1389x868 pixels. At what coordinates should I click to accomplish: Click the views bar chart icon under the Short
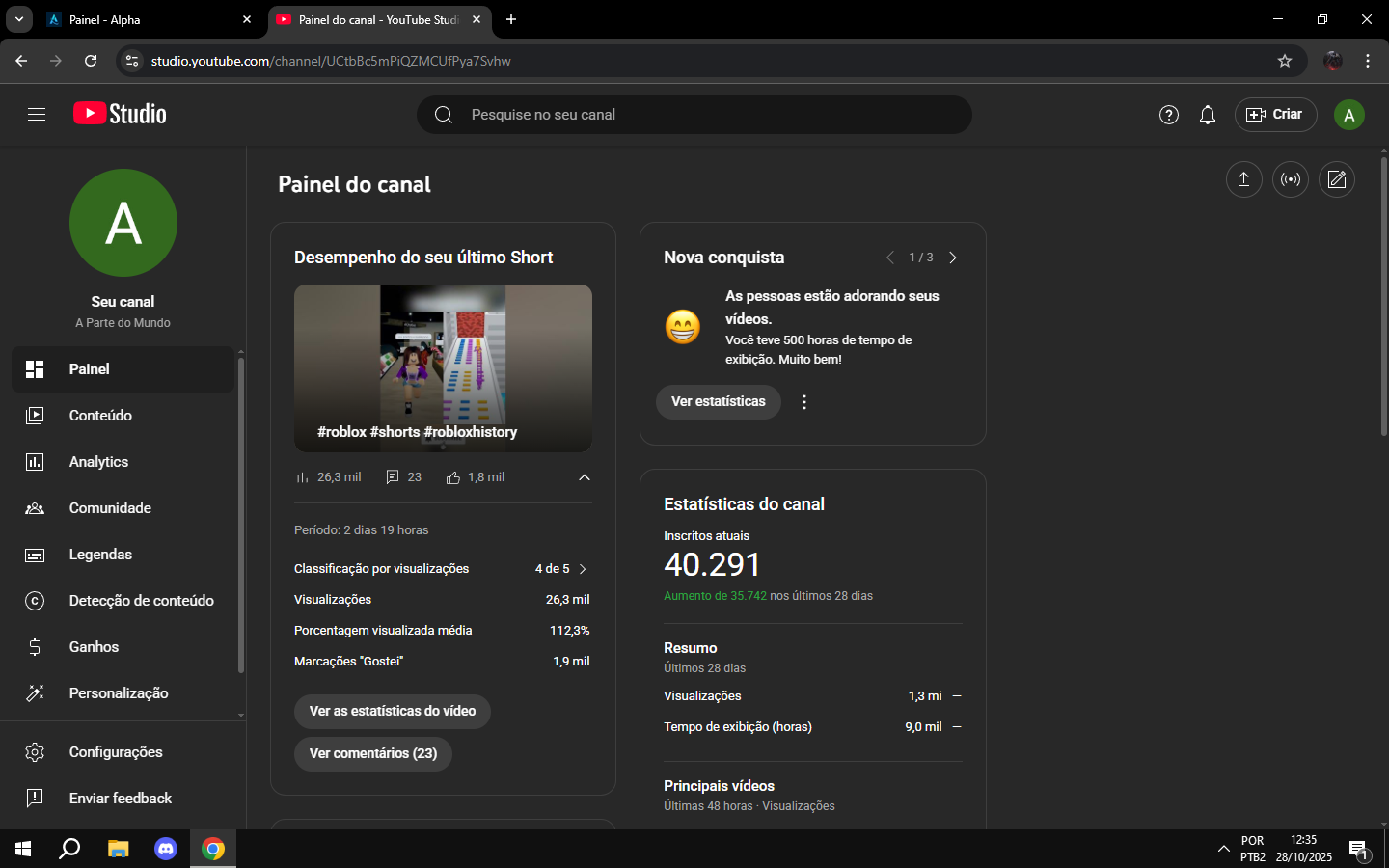tap(302, 477)
